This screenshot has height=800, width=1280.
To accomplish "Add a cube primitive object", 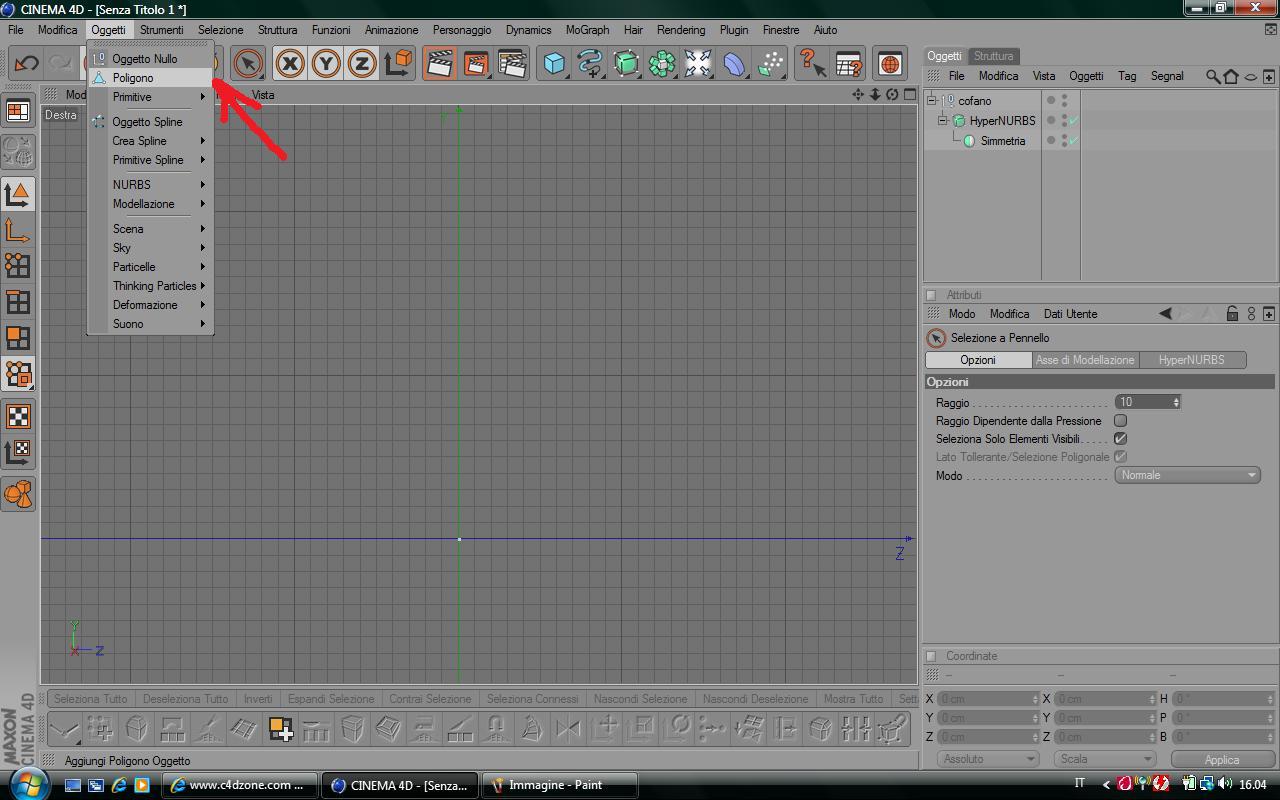I will 554,64.
